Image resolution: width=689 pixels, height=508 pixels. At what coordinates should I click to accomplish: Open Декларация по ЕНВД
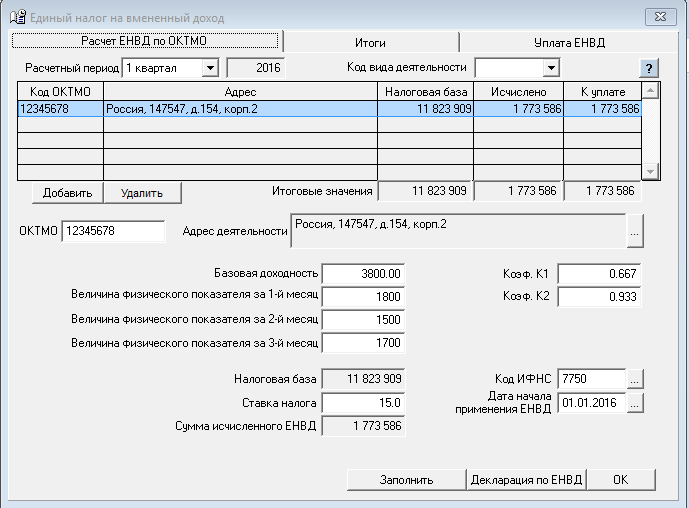[526, 480]
